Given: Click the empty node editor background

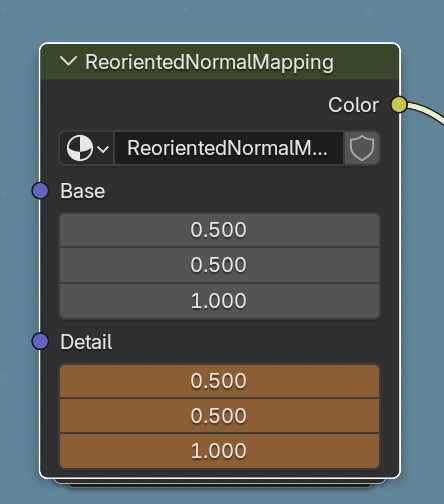Looking at the screenshot, I should click(x=220, y=20).
